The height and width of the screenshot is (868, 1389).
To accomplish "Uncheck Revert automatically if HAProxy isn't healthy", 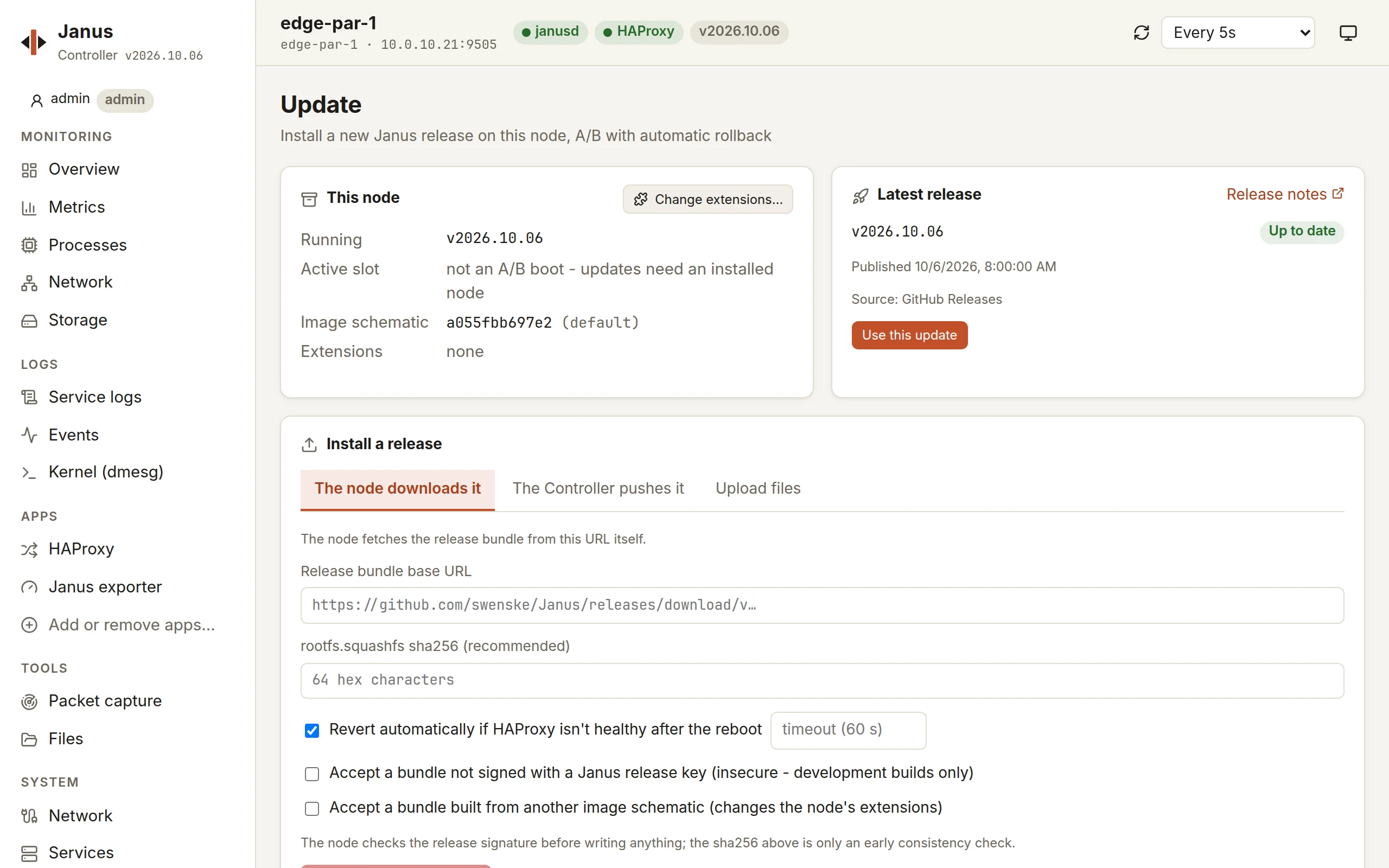I will [x=311, y=730].
